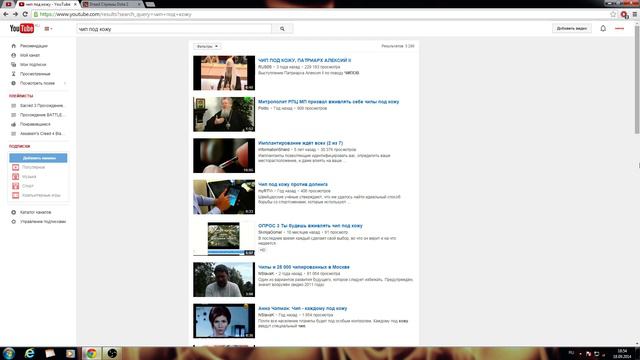Click thumbnail of "25 000 чипированных" video

224,280
